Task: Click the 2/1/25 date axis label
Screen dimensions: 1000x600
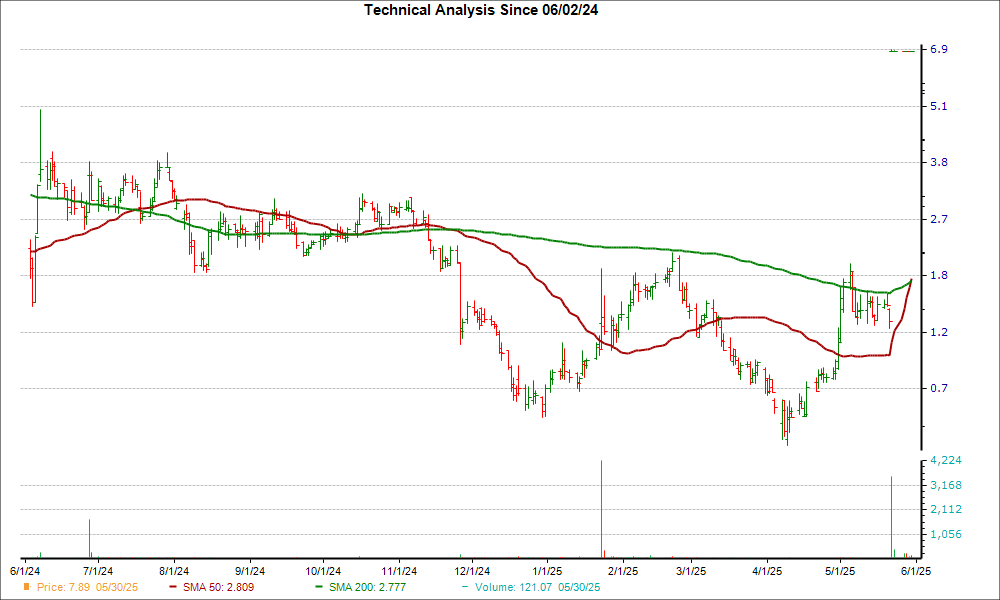Action: 623,571
